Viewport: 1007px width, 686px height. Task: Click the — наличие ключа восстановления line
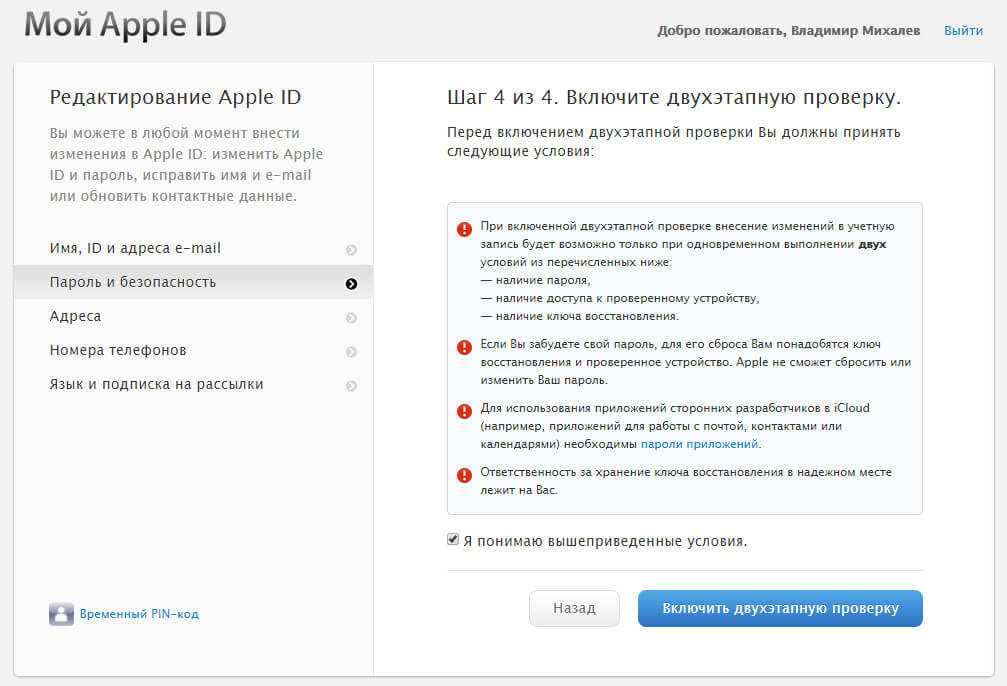[579, 316]
